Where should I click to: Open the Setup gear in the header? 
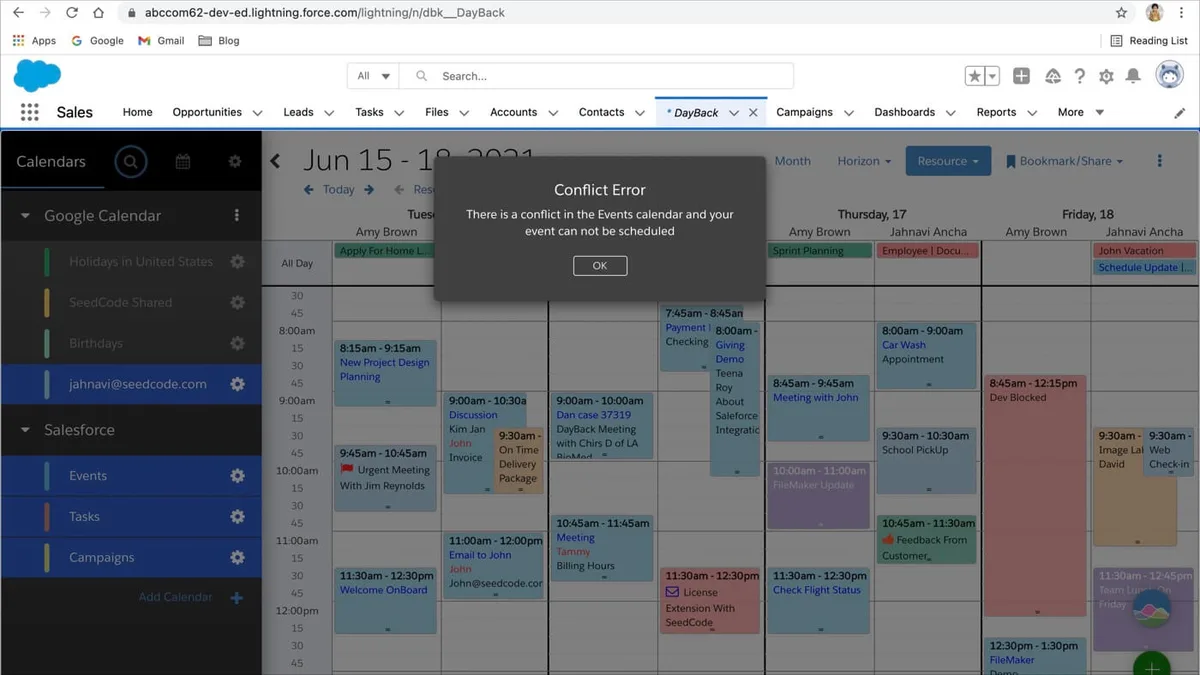tap(1106, 76)
